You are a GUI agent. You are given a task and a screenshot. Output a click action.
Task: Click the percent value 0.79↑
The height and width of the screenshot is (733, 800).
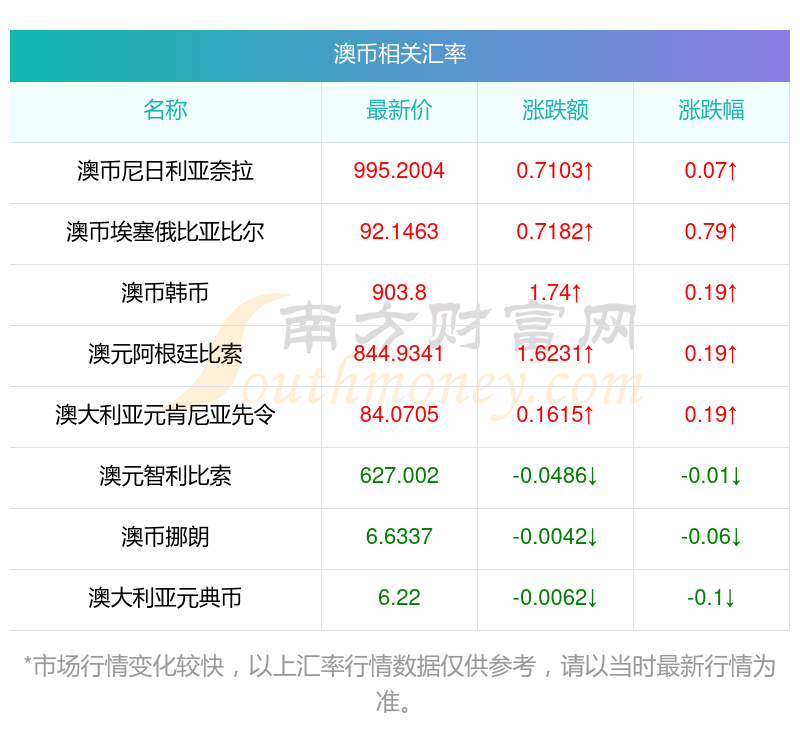(711, 232)
